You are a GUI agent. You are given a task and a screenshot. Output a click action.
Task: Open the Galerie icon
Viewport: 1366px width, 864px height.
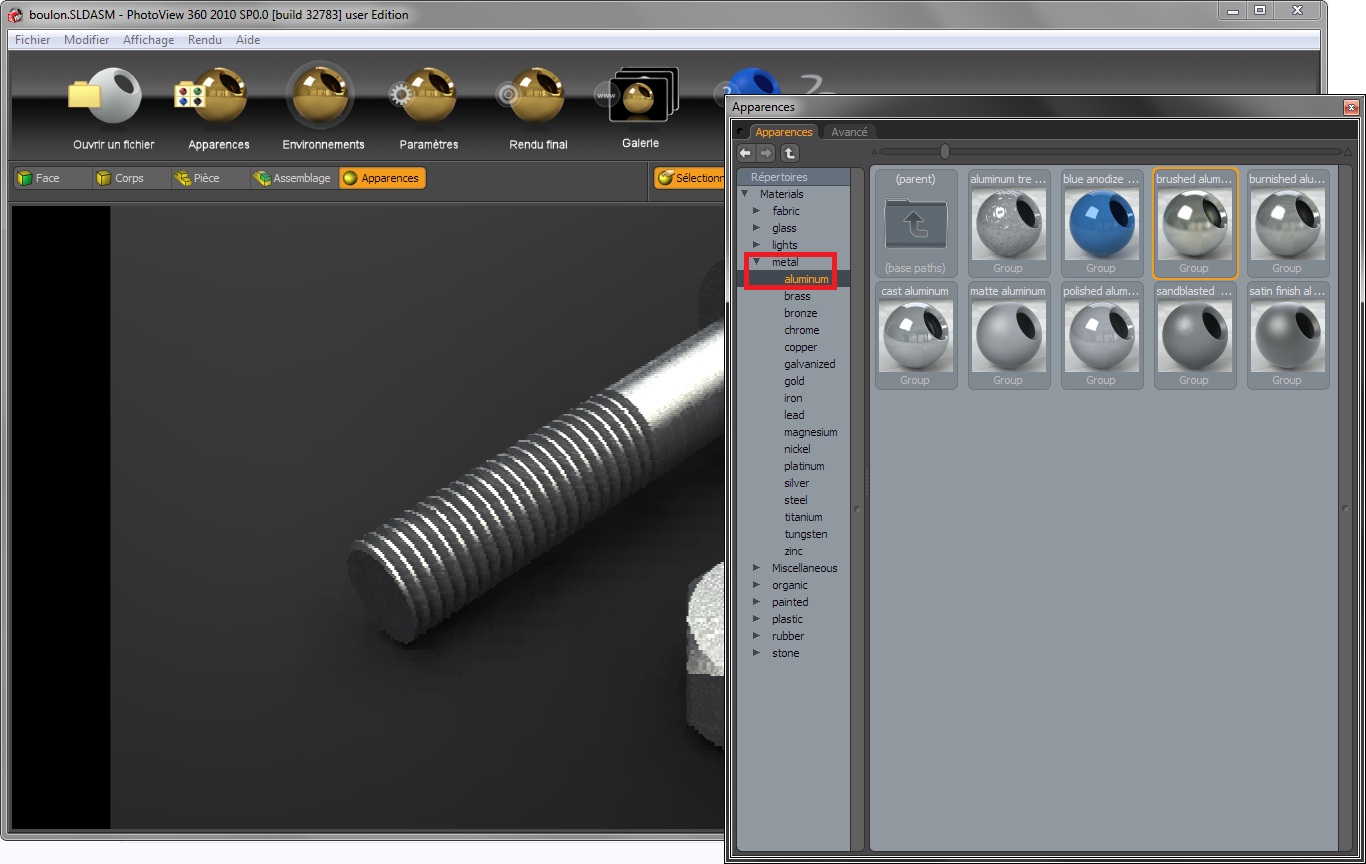point(640,97)
